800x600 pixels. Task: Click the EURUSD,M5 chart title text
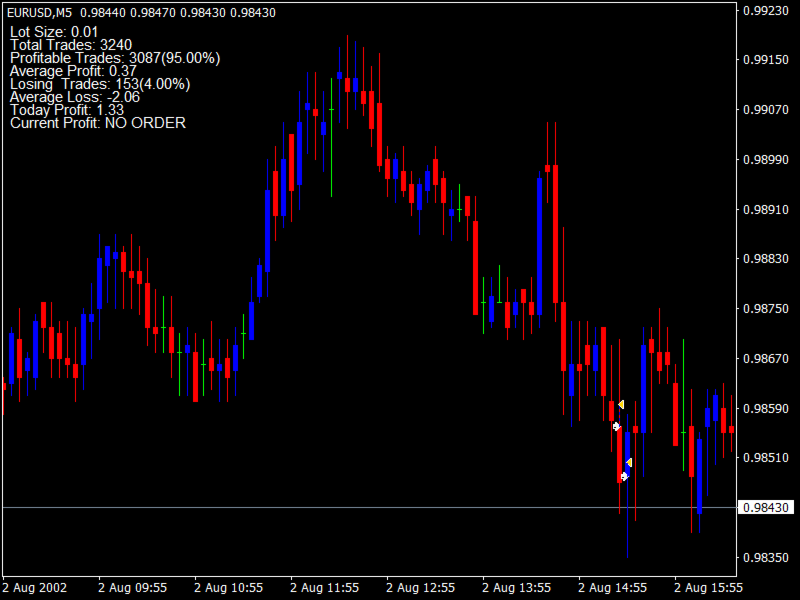[x=39, y=13]
